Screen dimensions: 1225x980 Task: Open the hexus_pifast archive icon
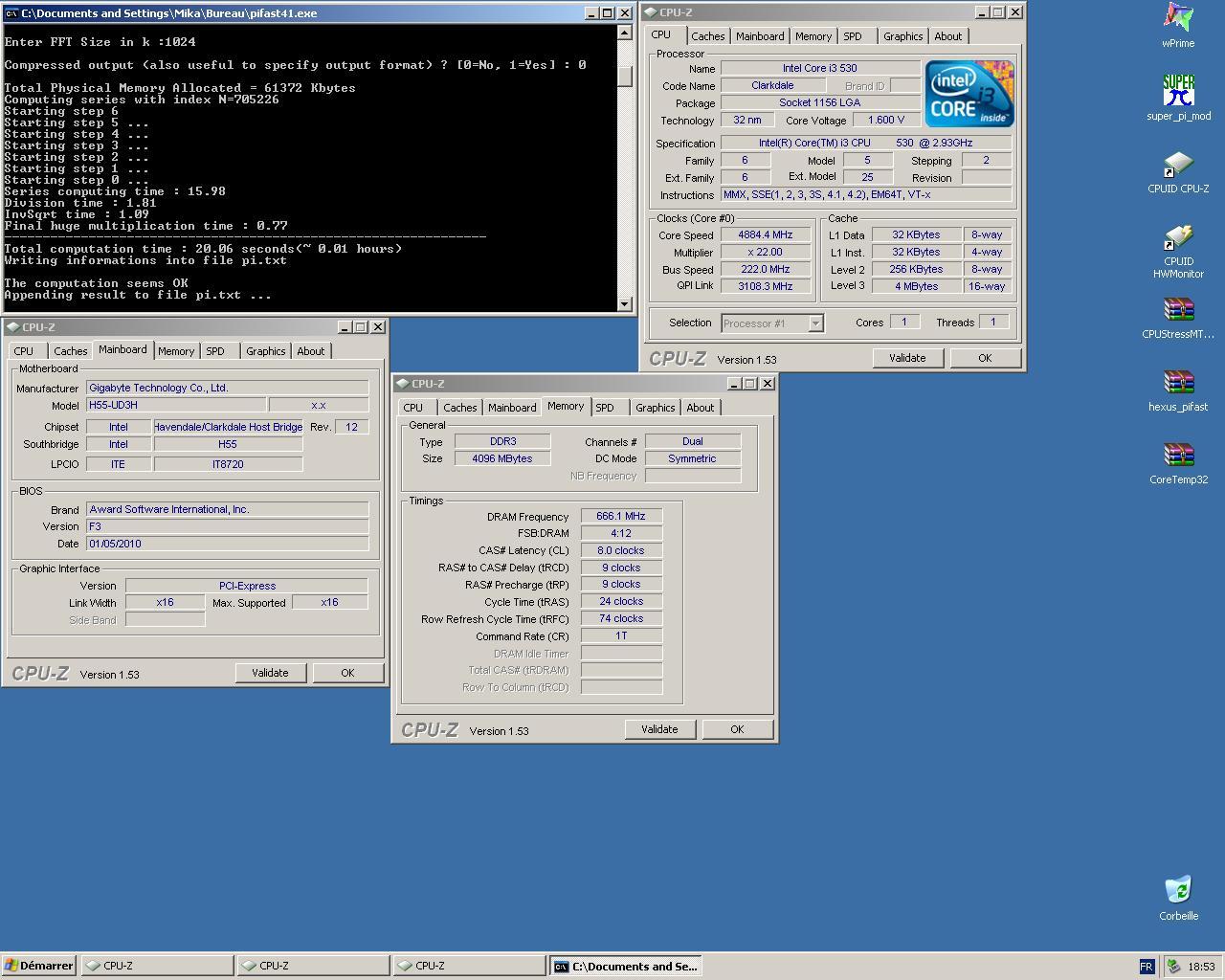[1178, 389]
